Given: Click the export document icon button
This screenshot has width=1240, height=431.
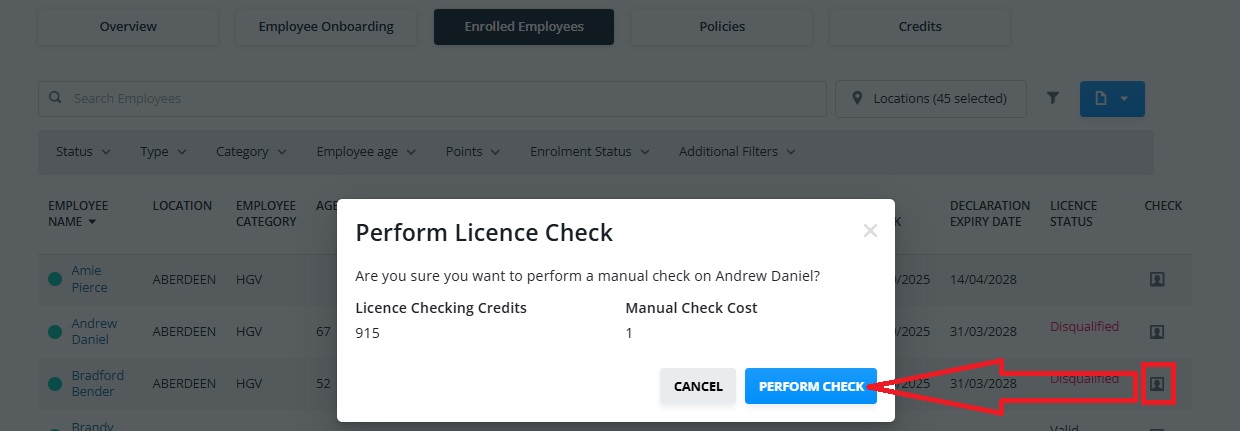Looking at the screenshot, I should click(x=1112, y=98).
